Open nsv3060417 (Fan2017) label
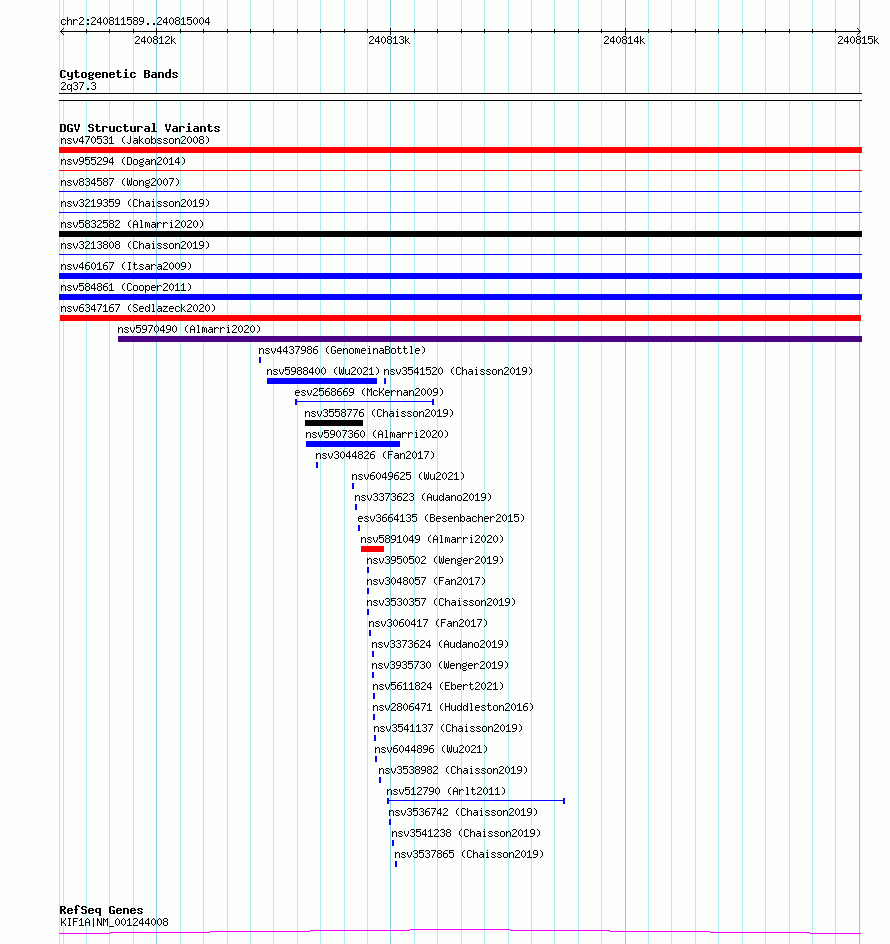Screen dimensions: 890x944 [428, 623]
